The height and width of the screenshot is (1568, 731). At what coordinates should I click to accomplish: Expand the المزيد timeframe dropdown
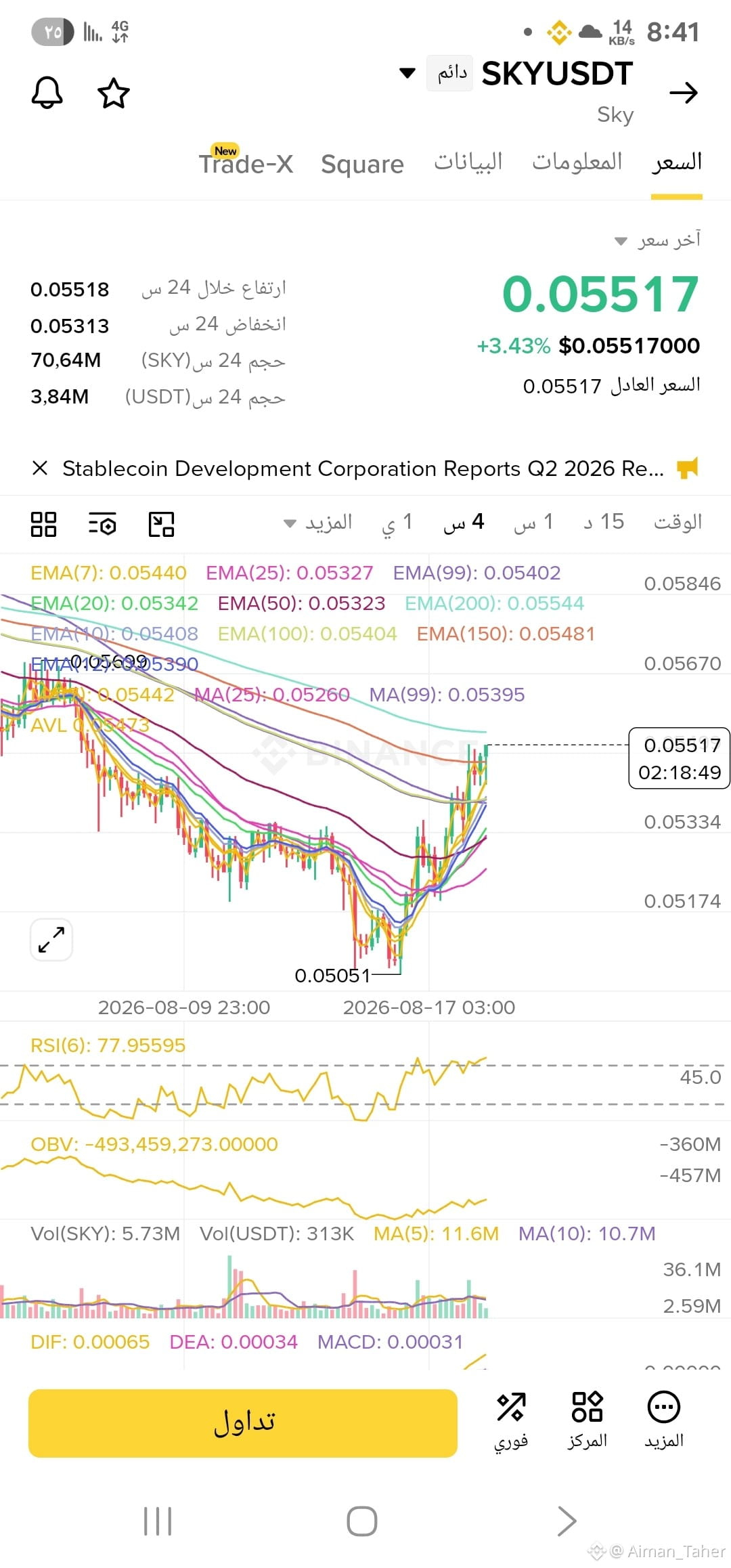click(318, 523)
